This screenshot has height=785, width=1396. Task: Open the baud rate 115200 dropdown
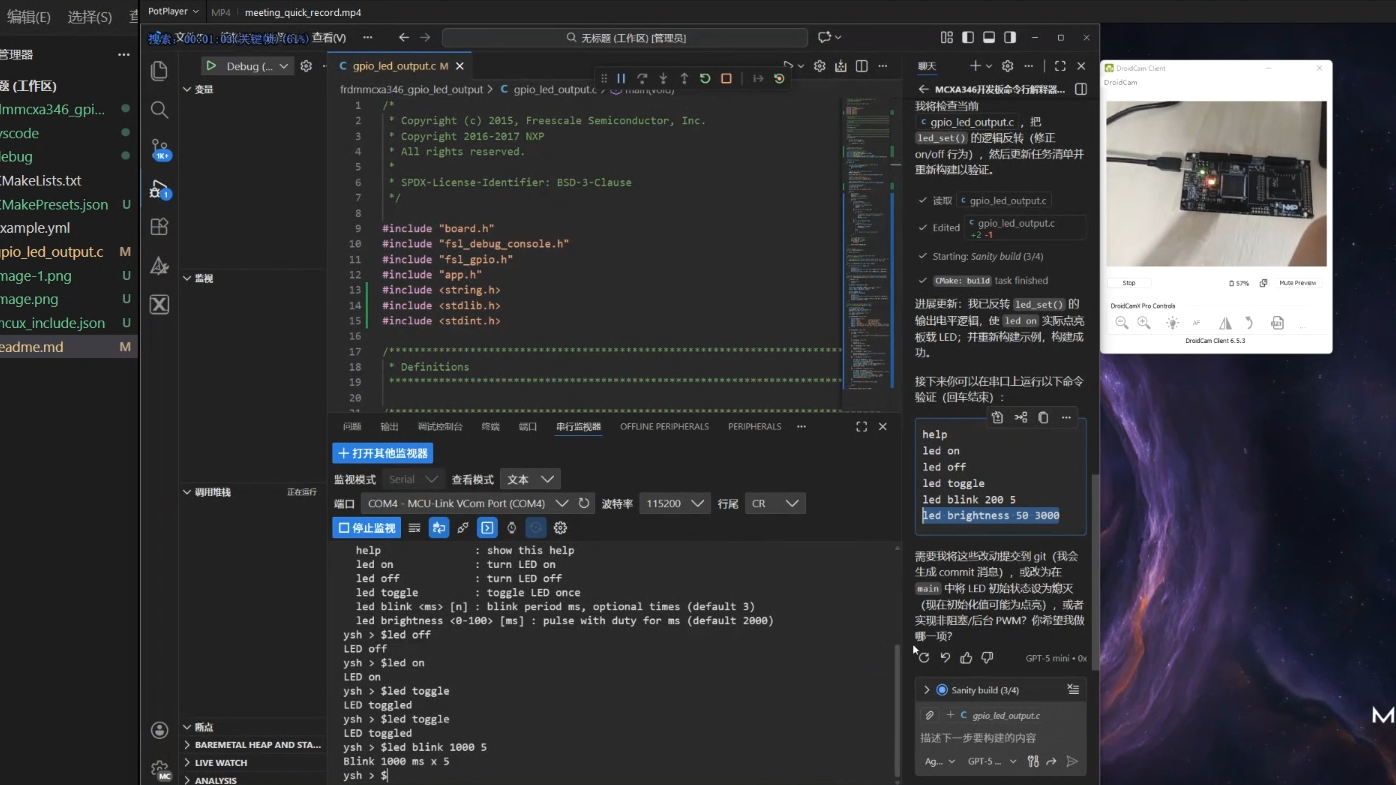674,503
